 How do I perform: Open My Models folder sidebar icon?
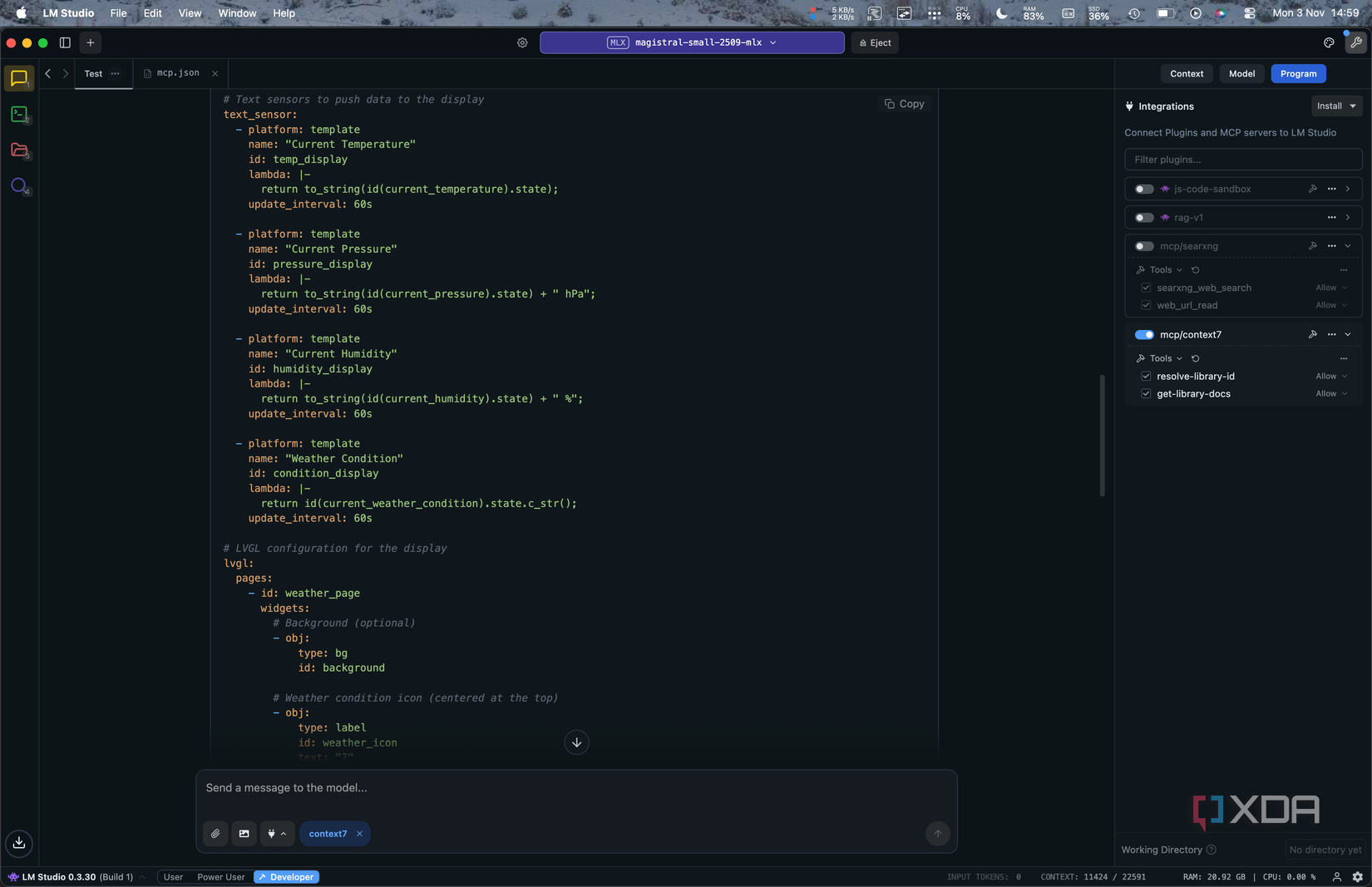tap(18, 150)
